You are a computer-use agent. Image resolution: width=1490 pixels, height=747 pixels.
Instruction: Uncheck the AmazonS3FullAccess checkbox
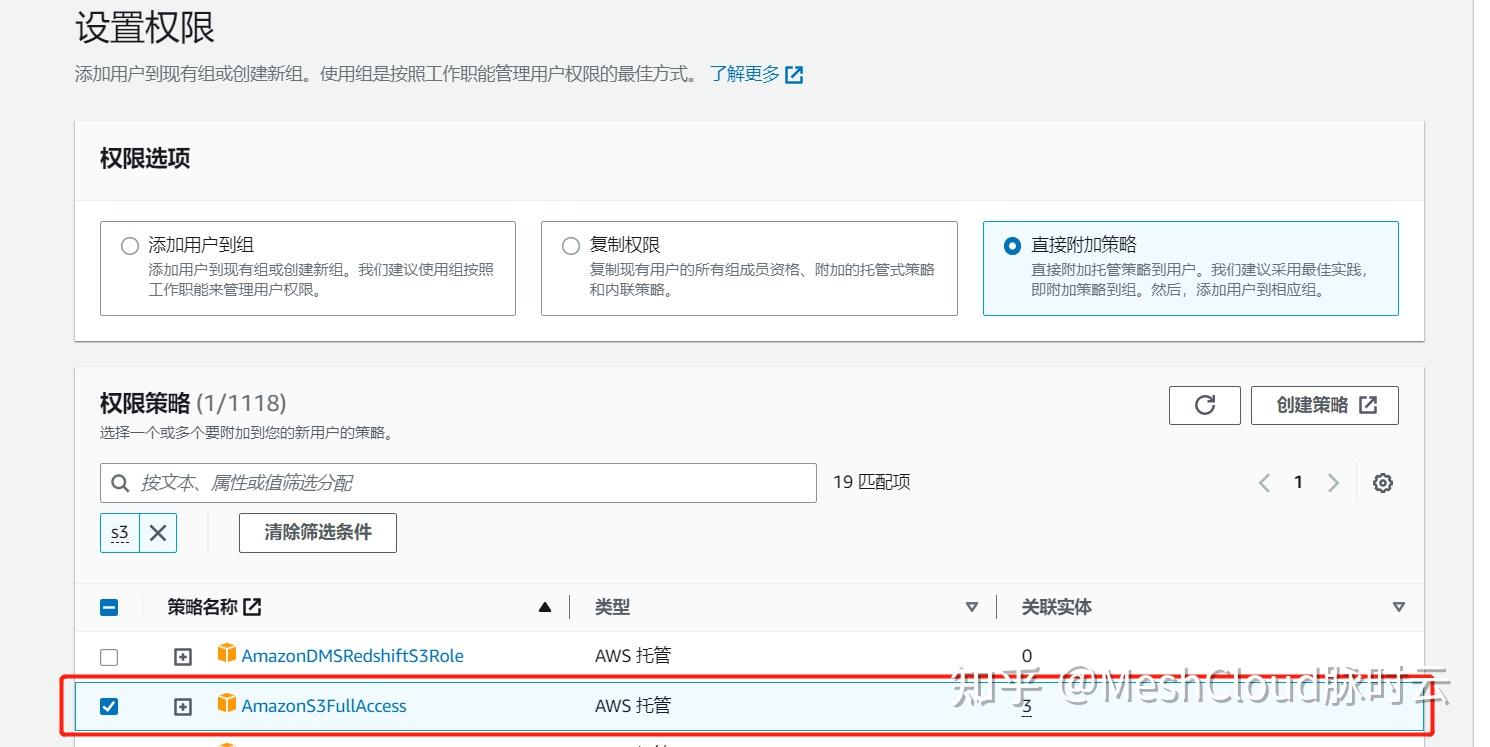click(110, 705)
